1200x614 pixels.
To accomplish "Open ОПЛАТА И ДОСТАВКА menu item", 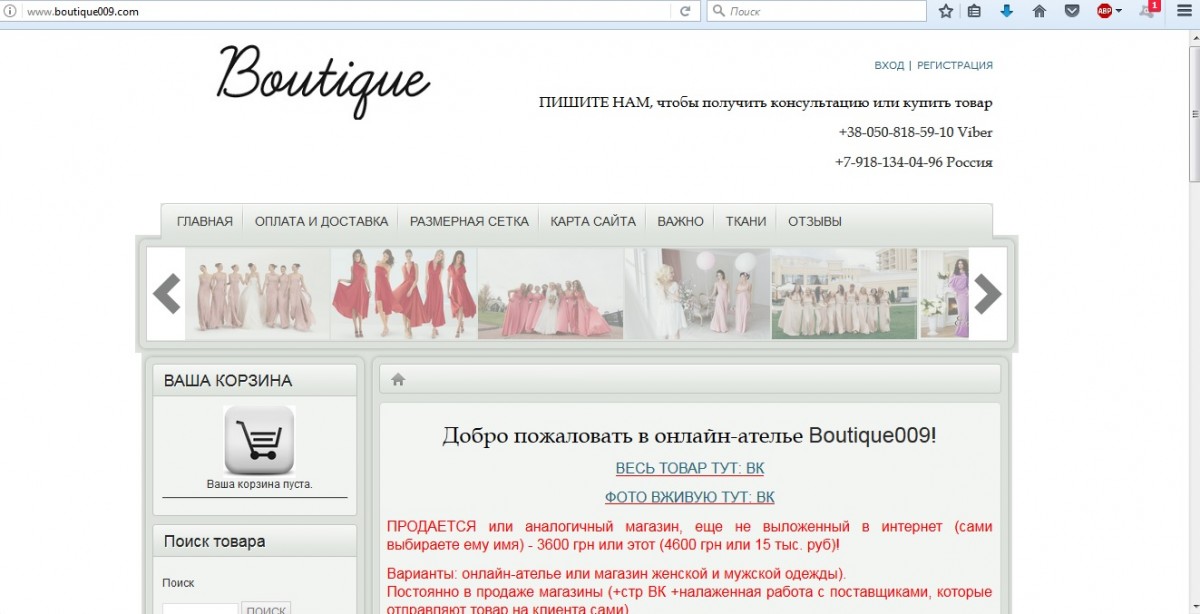I will click(321, 221).
